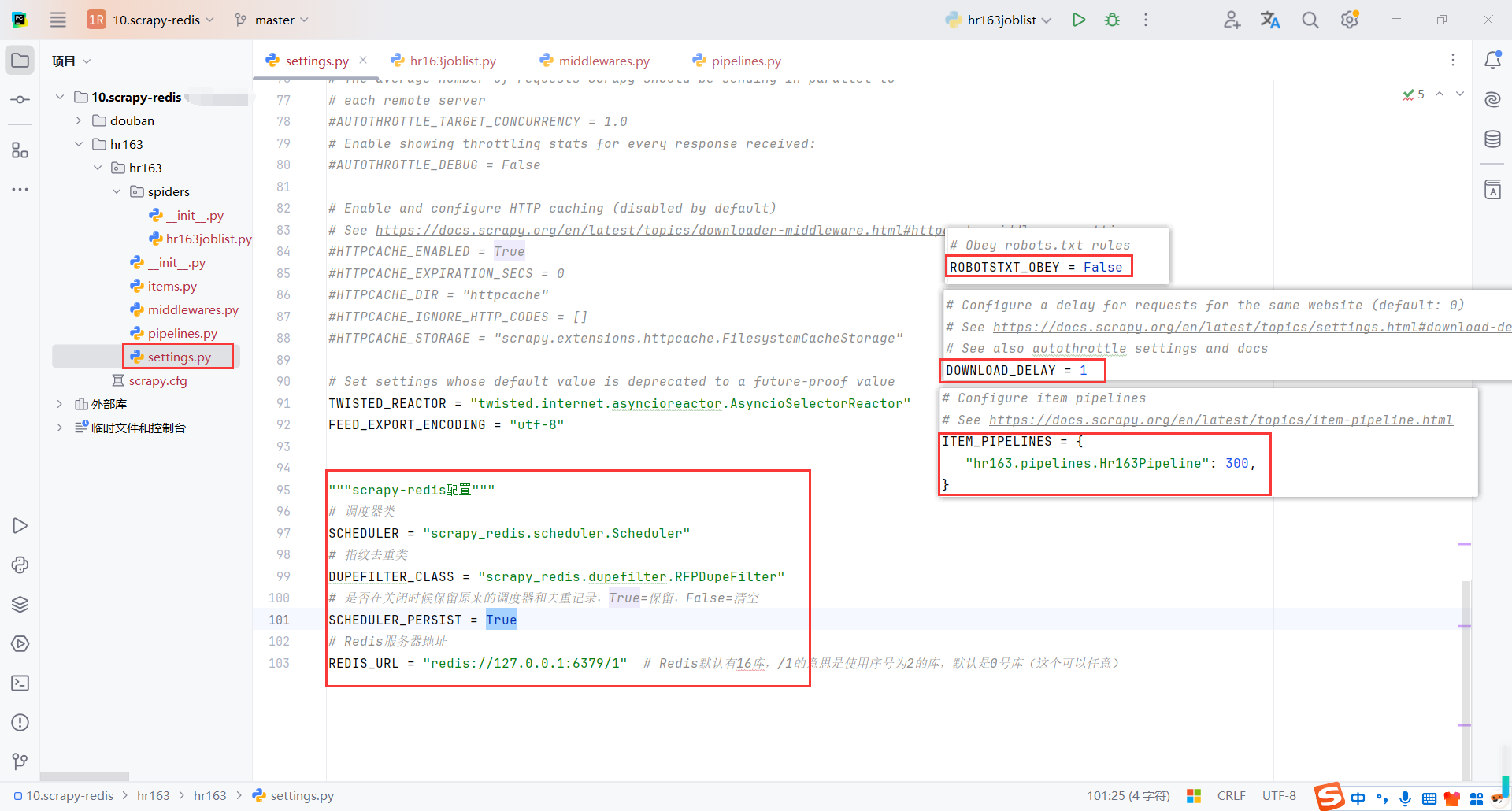Go to previous highlighted problem arrow

[1440, 94]
